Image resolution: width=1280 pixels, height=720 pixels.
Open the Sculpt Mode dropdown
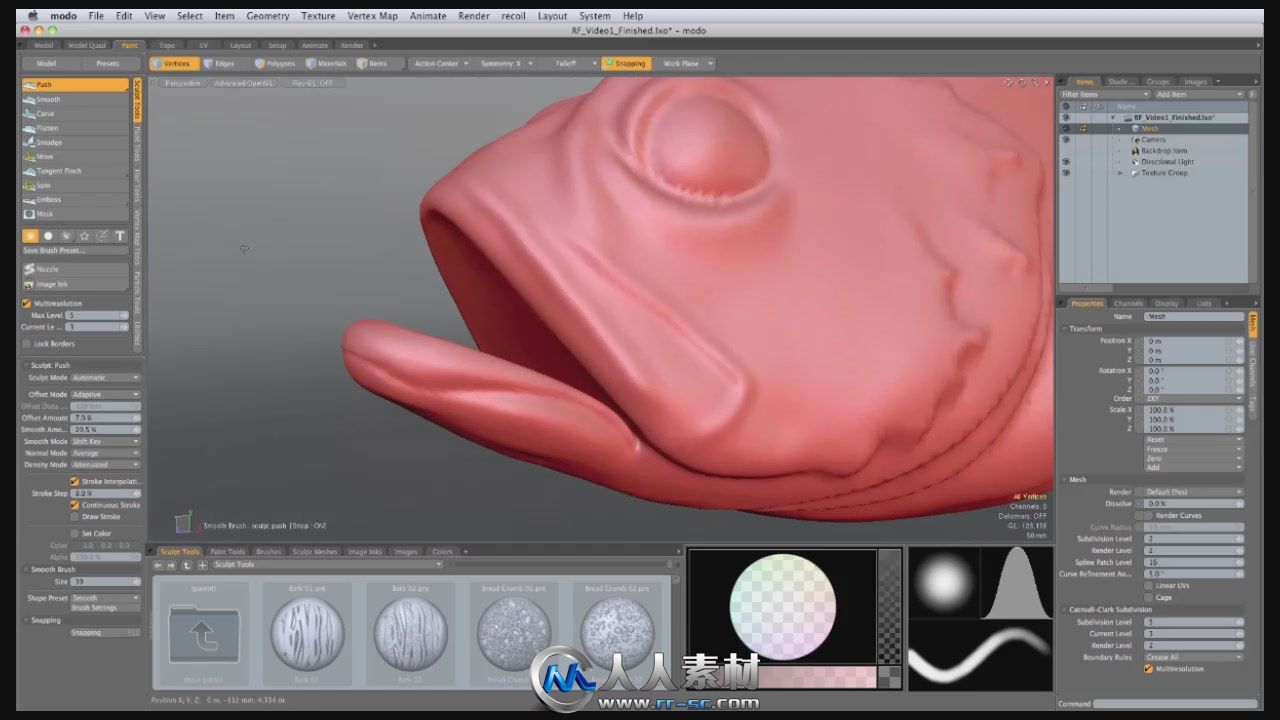106,378
